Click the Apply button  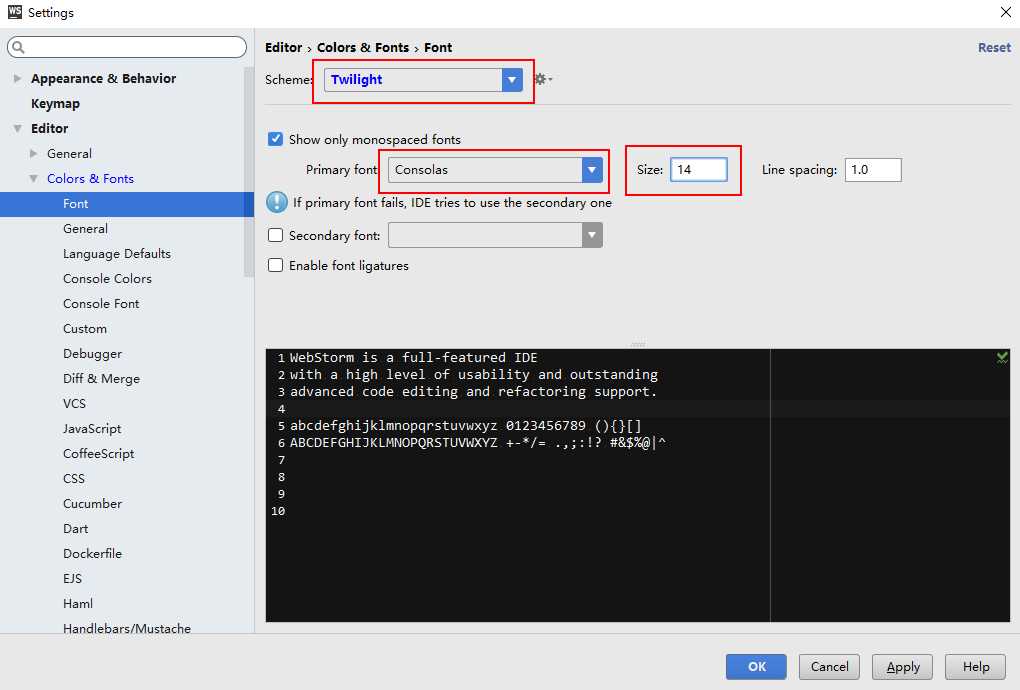click(902, 667)
